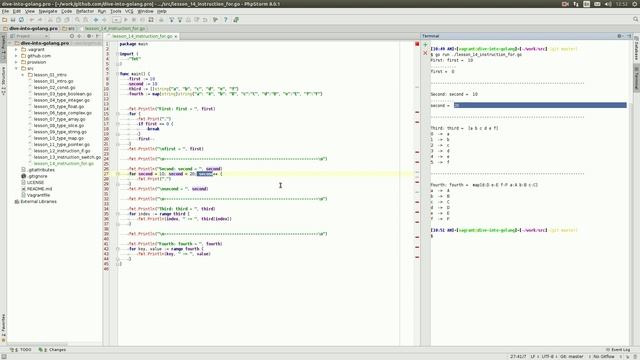Open the Project view selector dropdown
640x360 pixels.
coord(29,36)
